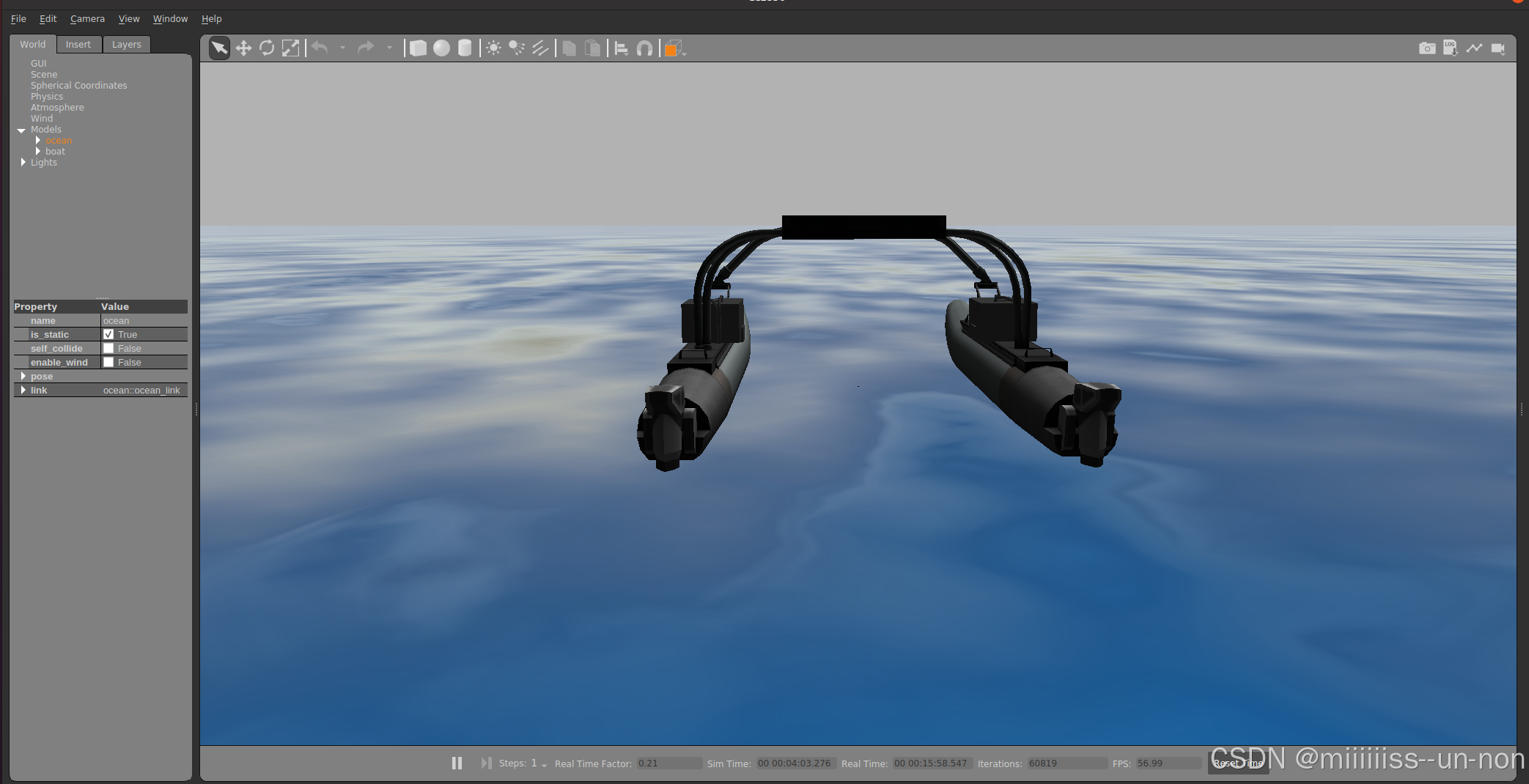Activate the rotate mode tool
The width and height of the screenshot is (1529, 784).
click(x=267, y=48)
